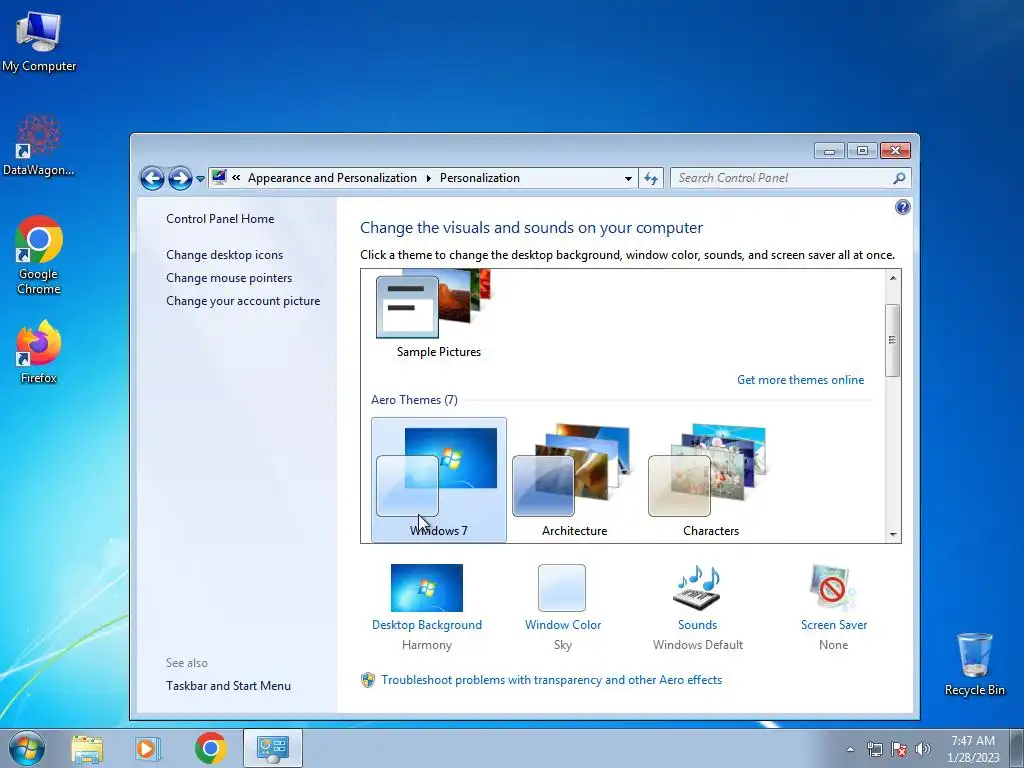Viewport: 1024px width, 768px height.
Task: Expand the hidden breadcrumb chevrons in address bar
Action: point(236,178)
